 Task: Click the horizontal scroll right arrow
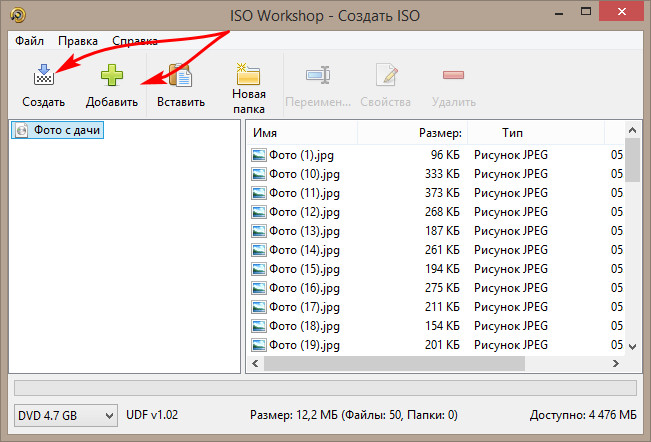[x=616, y=364]
